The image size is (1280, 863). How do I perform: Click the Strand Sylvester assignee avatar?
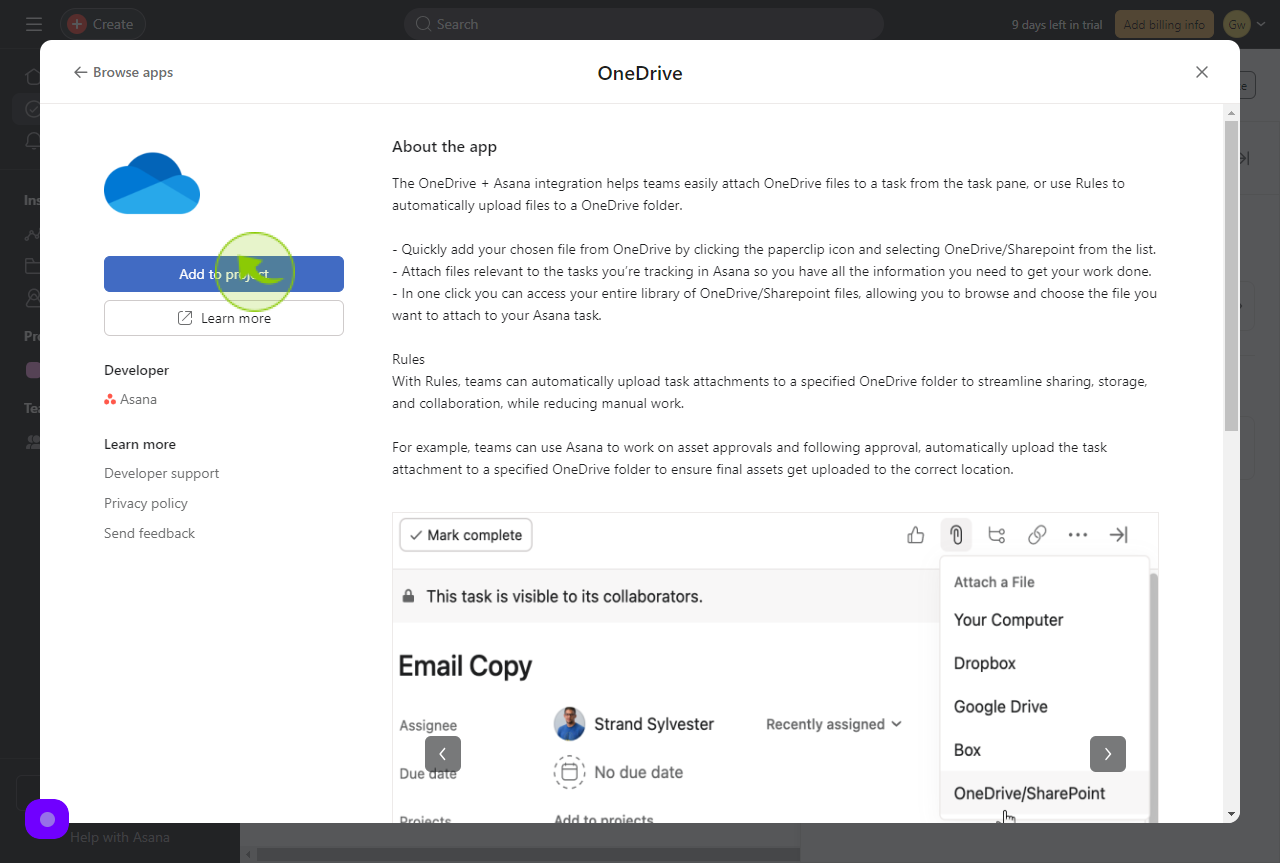(x=569, y=724)
